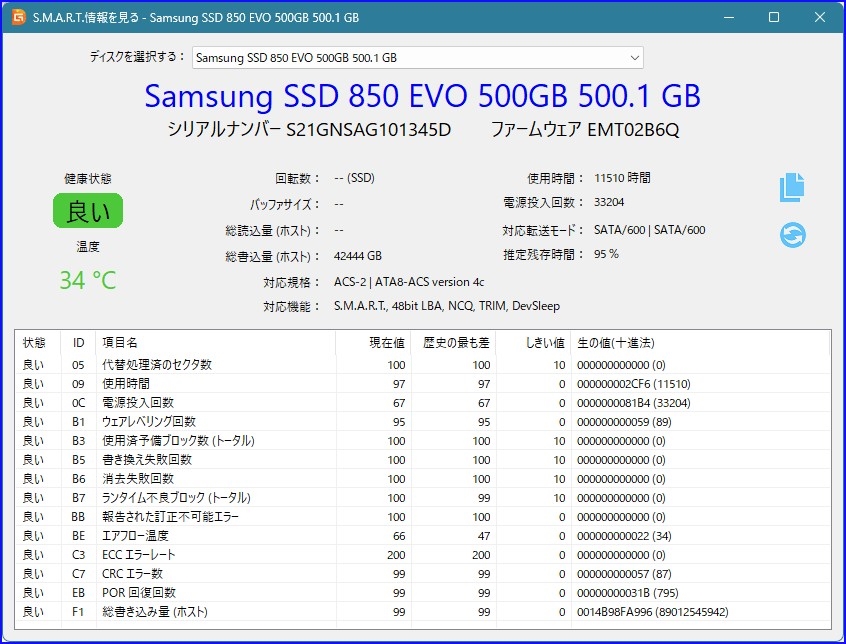The height and width of the screenshot is (644, 846).
Task: Click raw value 0000000081B4 (33204)
Action: click(633, 403)
